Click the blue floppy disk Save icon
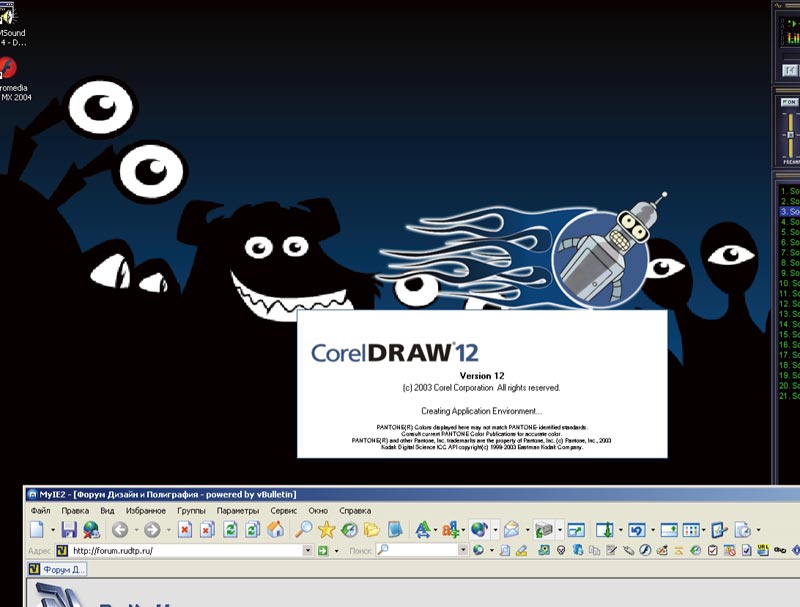This screenshot has width=800, height=607. [69, 530]
